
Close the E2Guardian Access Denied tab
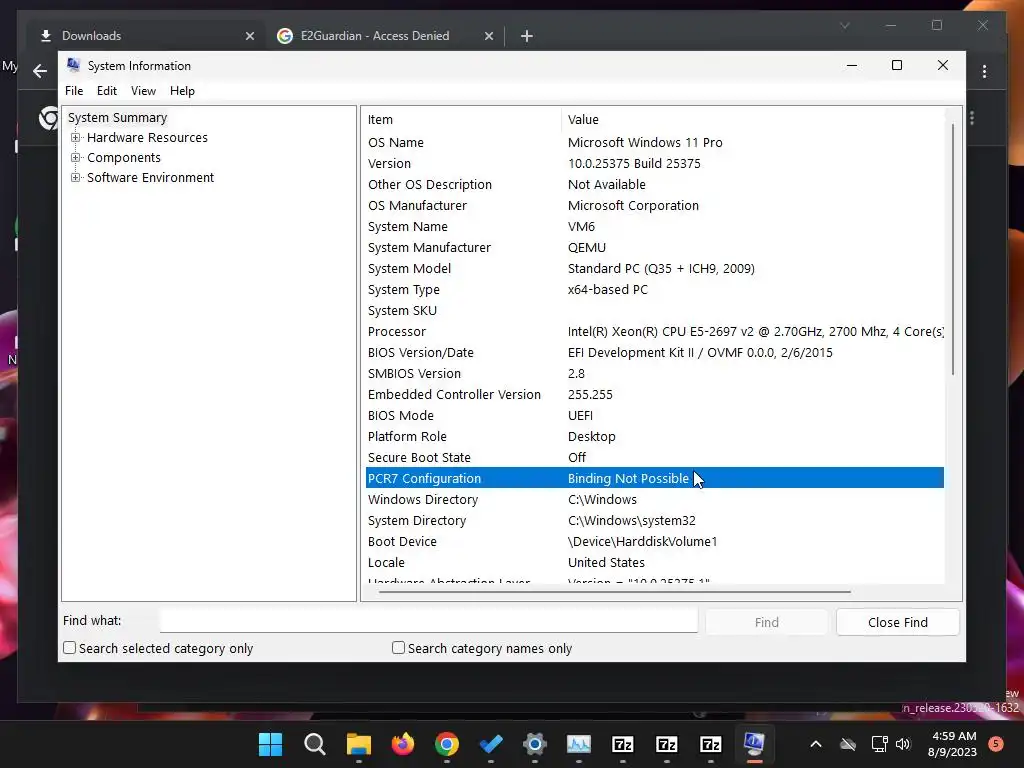[488, 36]
